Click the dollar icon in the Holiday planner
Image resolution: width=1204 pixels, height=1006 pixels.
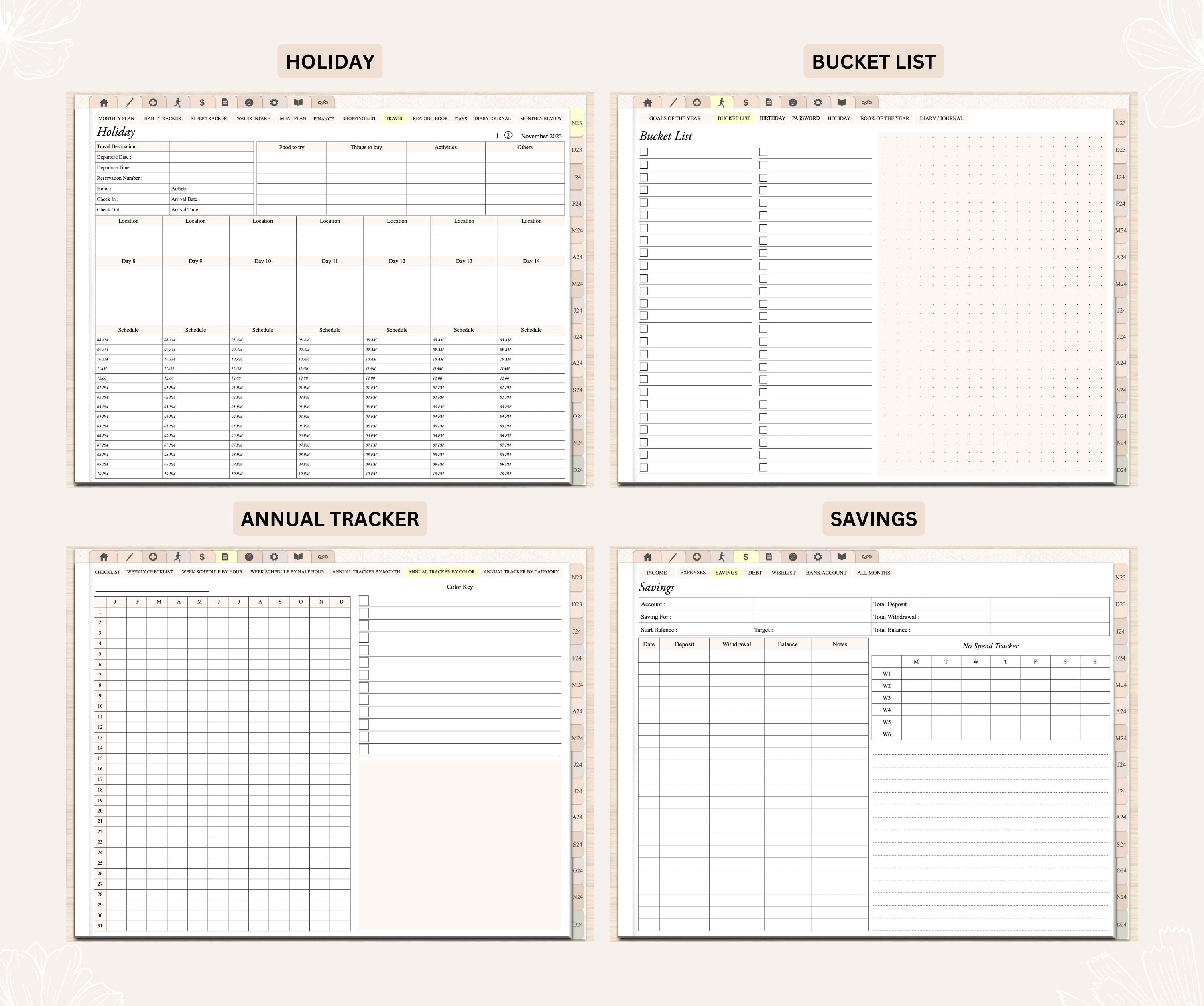202,103
